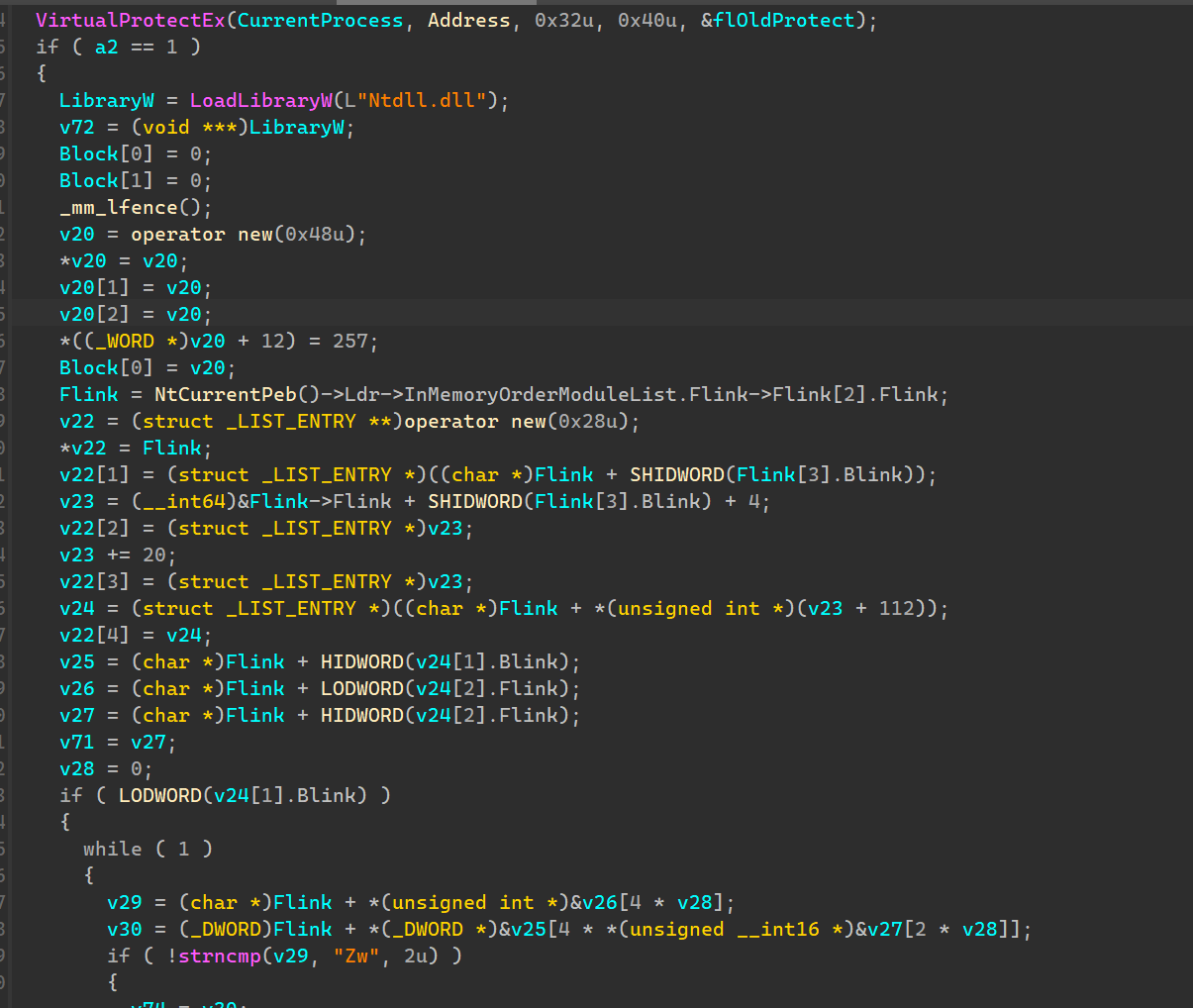Select the CurrentProcess argument

[320, 20]
